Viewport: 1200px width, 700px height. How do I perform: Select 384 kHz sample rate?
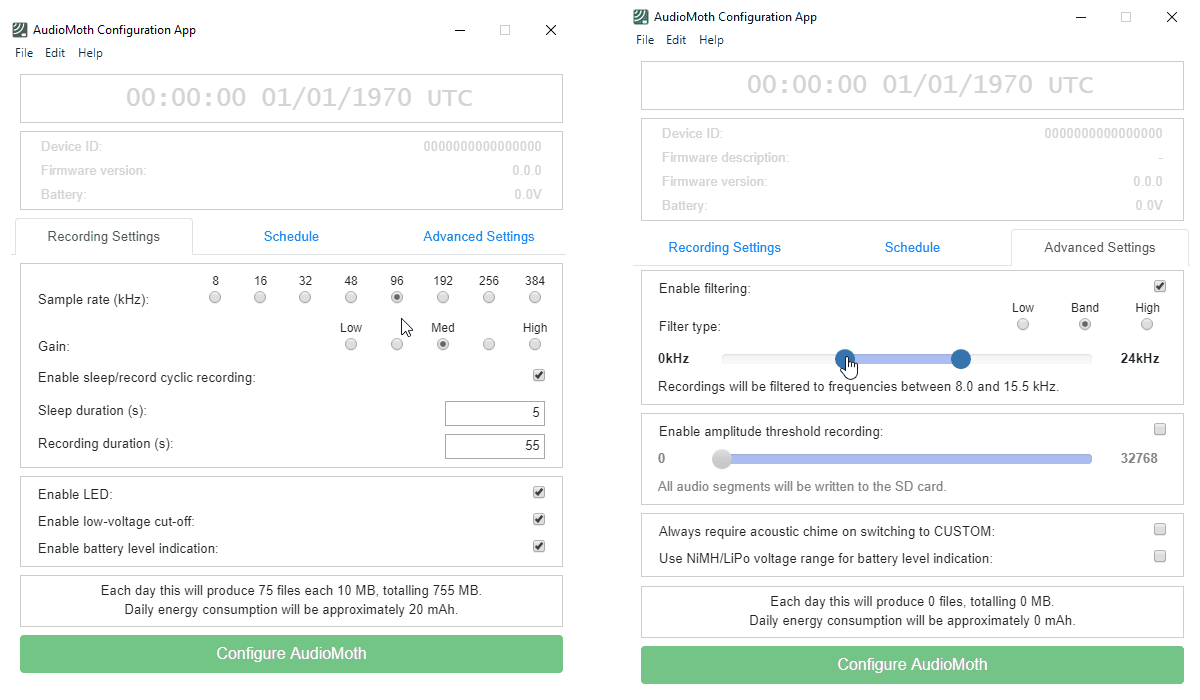(x=535, y=297)
